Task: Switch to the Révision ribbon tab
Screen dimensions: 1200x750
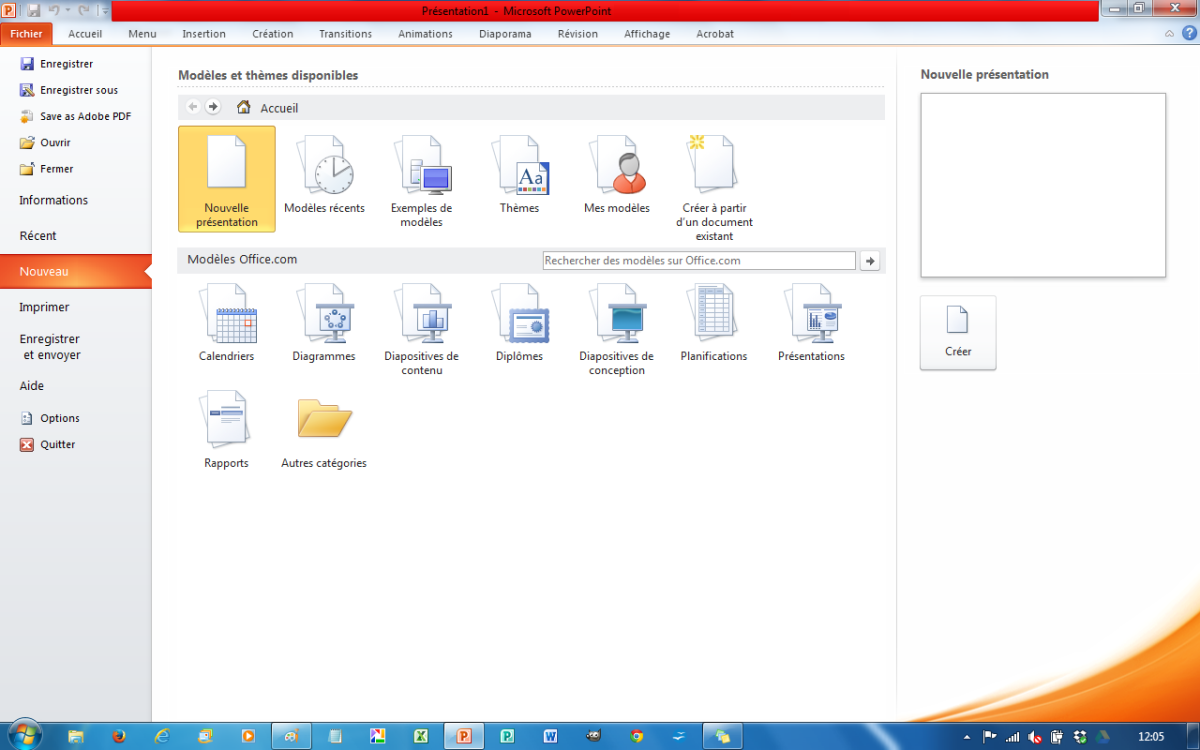Action: (x=578, y=33)
